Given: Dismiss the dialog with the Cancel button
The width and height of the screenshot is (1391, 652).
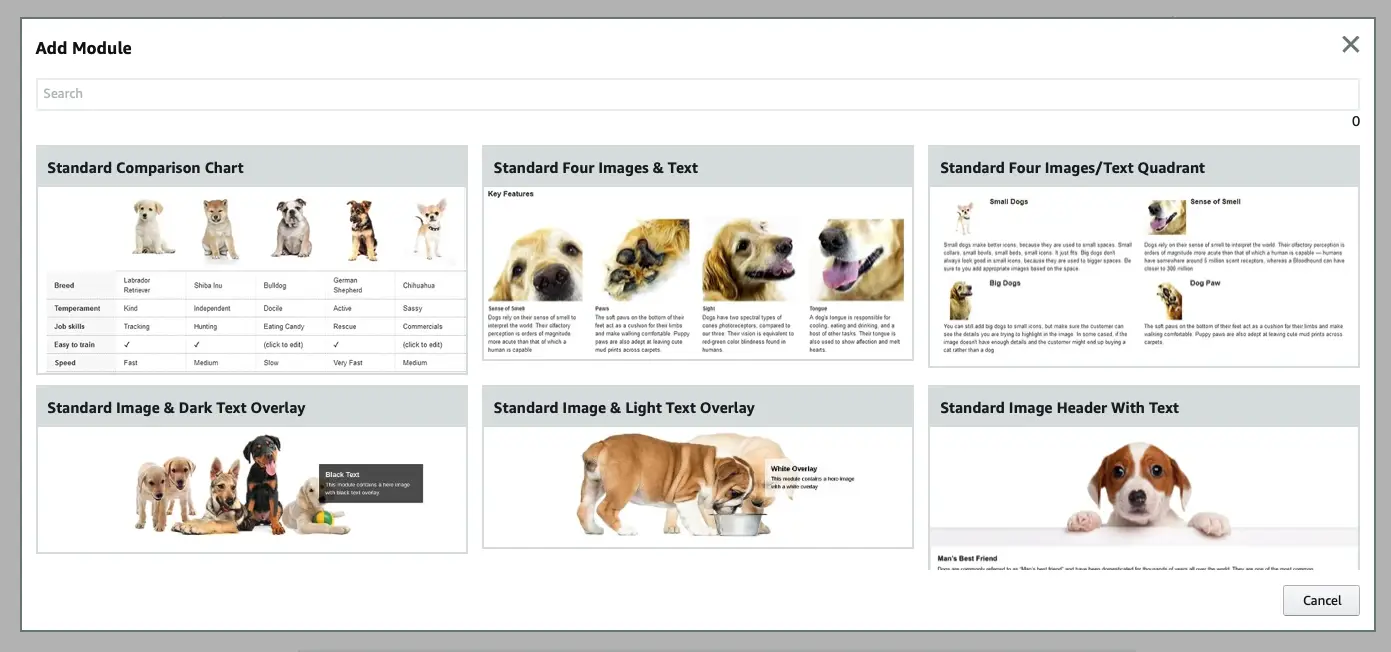Looking at the screenshot, I should (1321, 600).
